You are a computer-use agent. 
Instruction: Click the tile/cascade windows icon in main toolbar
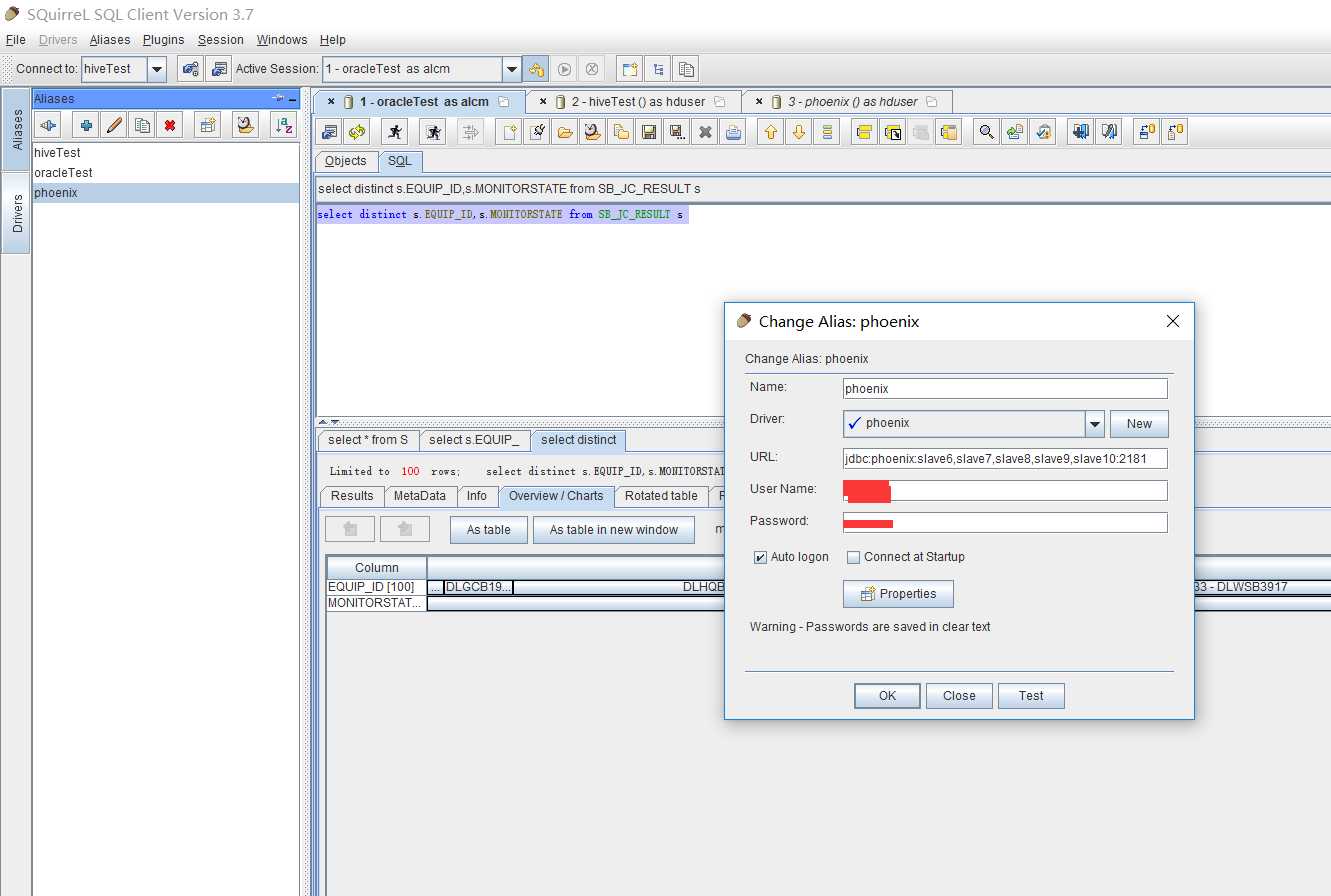[686, 69]
